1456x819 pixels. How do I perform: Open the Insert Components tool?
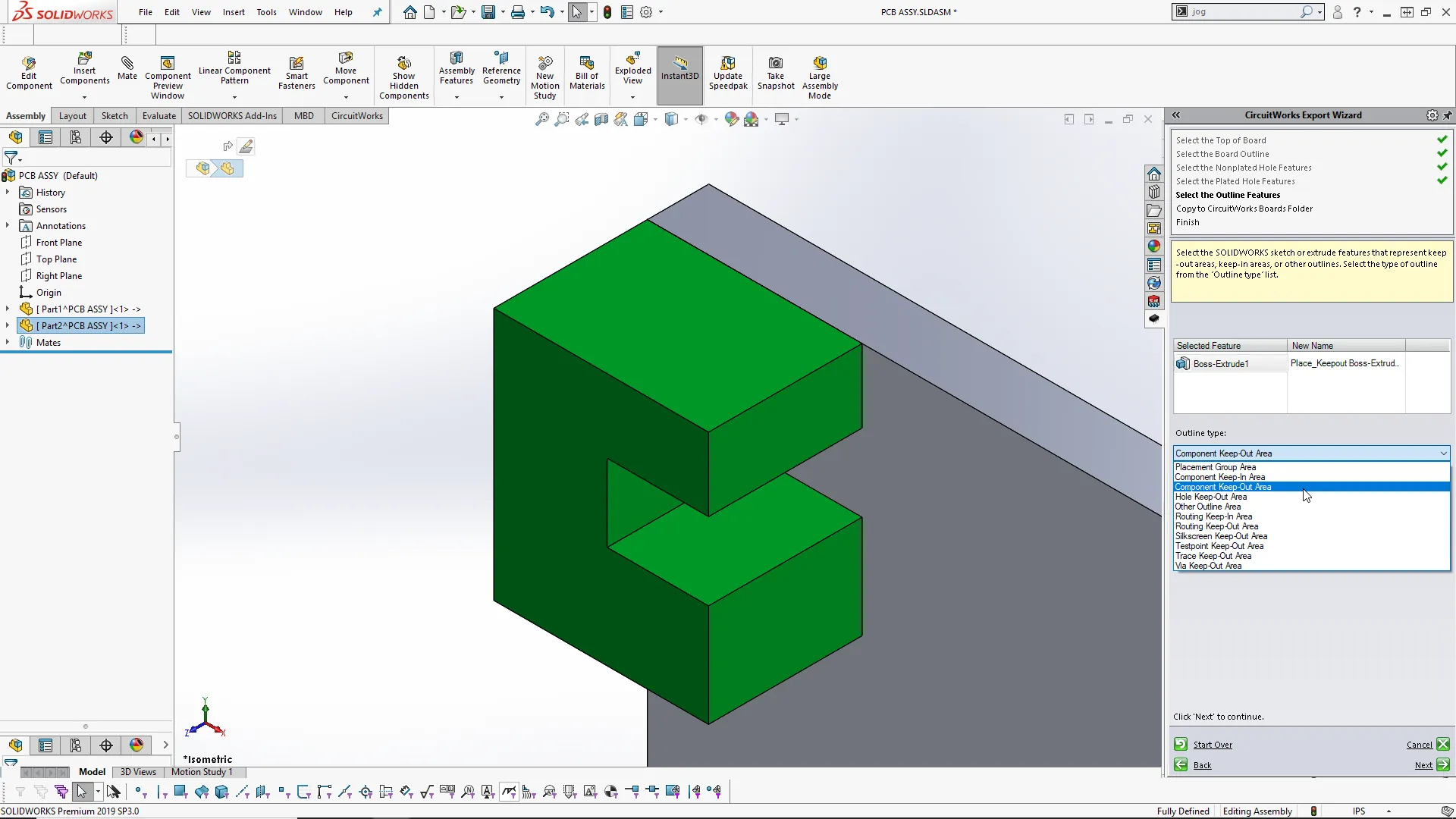84,68
